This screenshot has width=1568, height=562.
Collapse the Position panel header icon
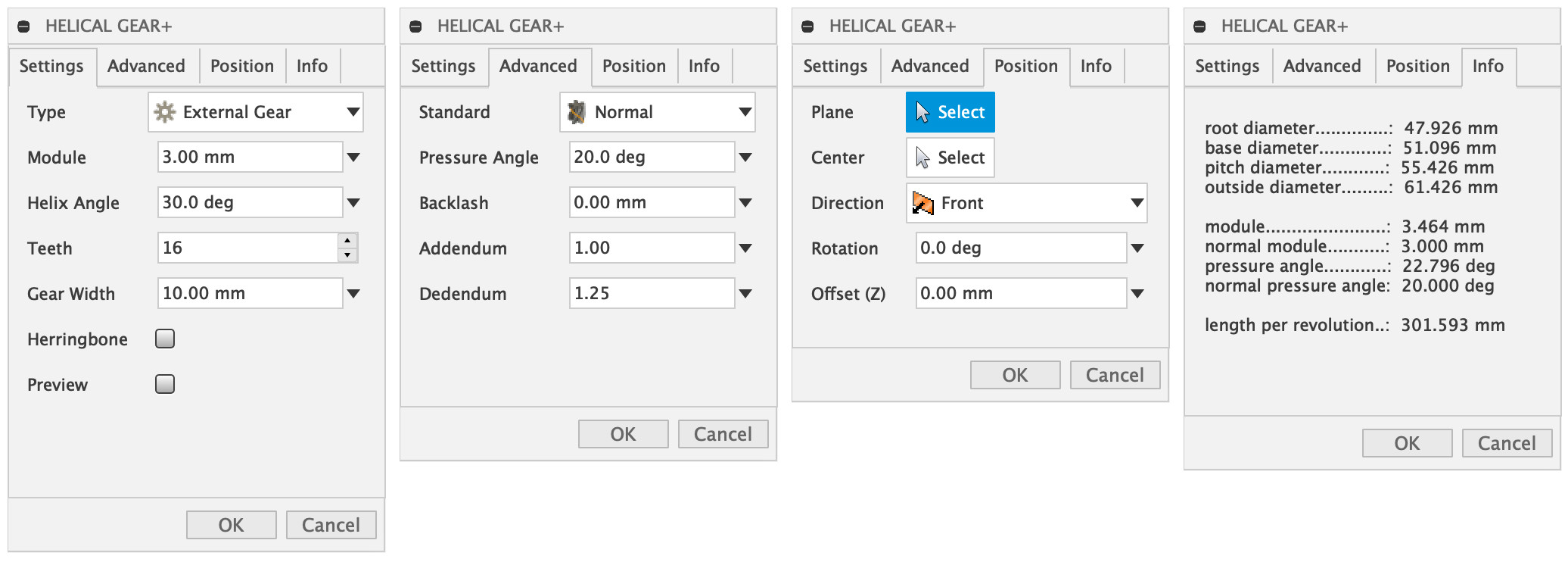click(x=807, y=27)
